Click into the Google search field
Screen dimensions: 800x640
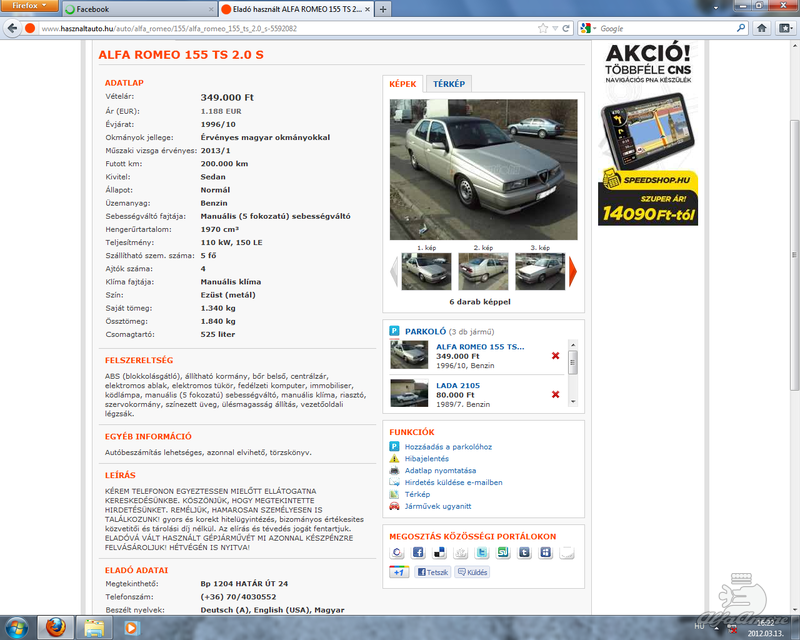click(666, 28)
